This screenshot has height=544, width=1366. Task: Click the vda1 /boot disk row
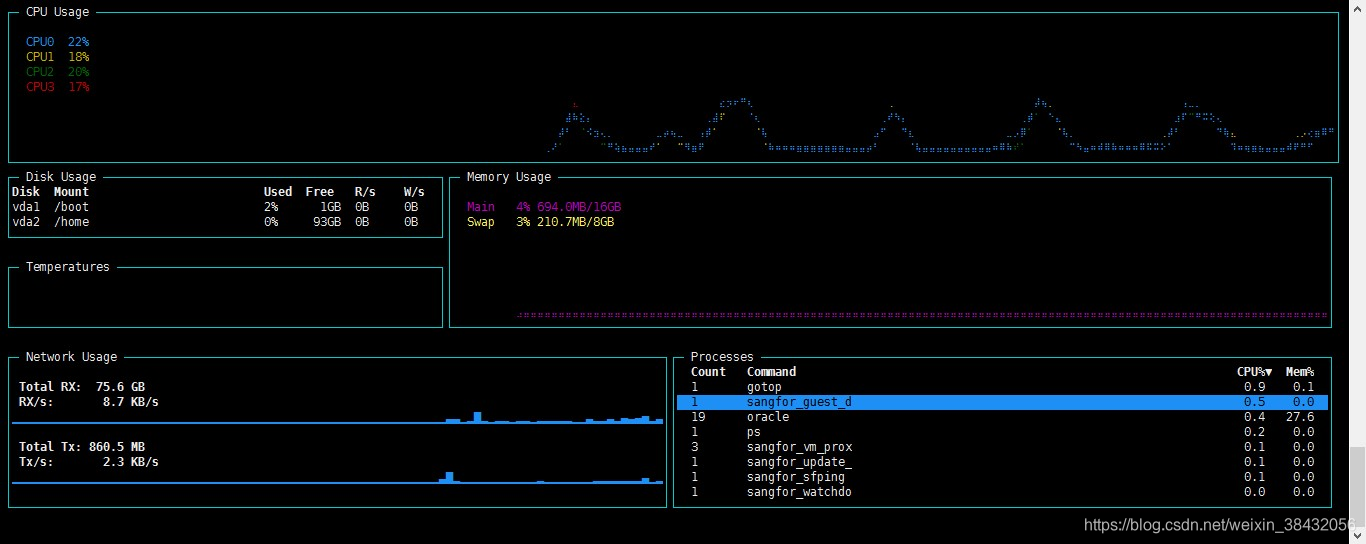click(218, 207)
